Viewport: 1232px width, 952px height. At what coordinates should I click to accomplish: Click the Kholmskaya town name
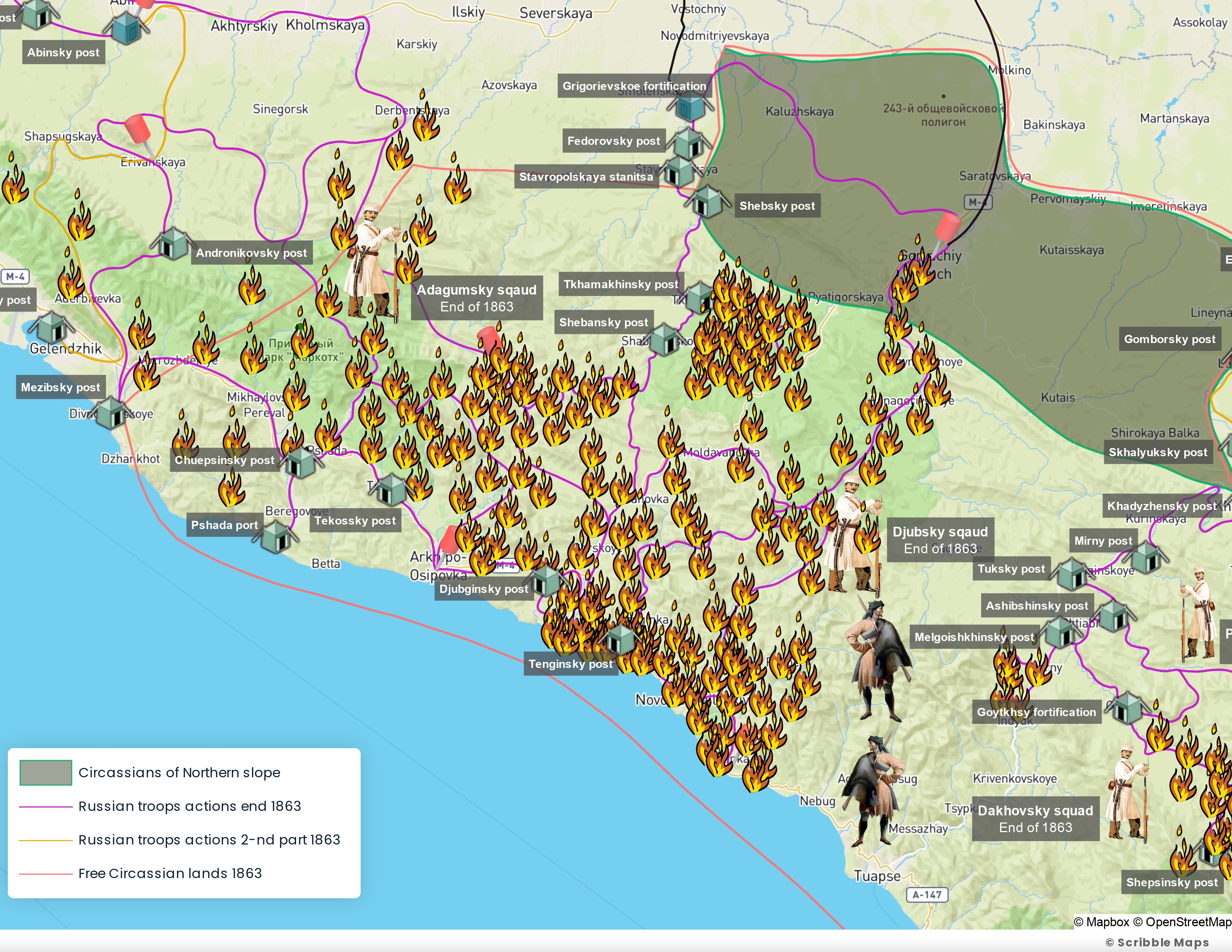point(326,25)
